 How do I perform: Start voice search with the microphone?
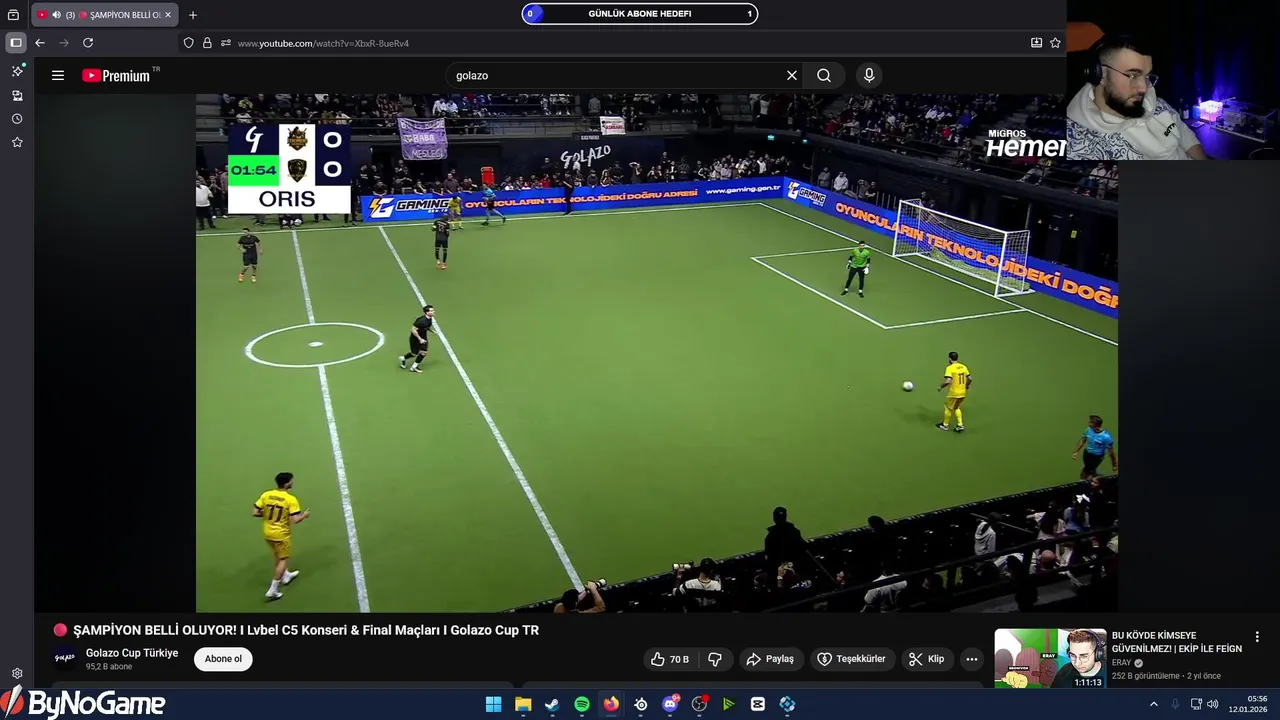tap(869, 75)
